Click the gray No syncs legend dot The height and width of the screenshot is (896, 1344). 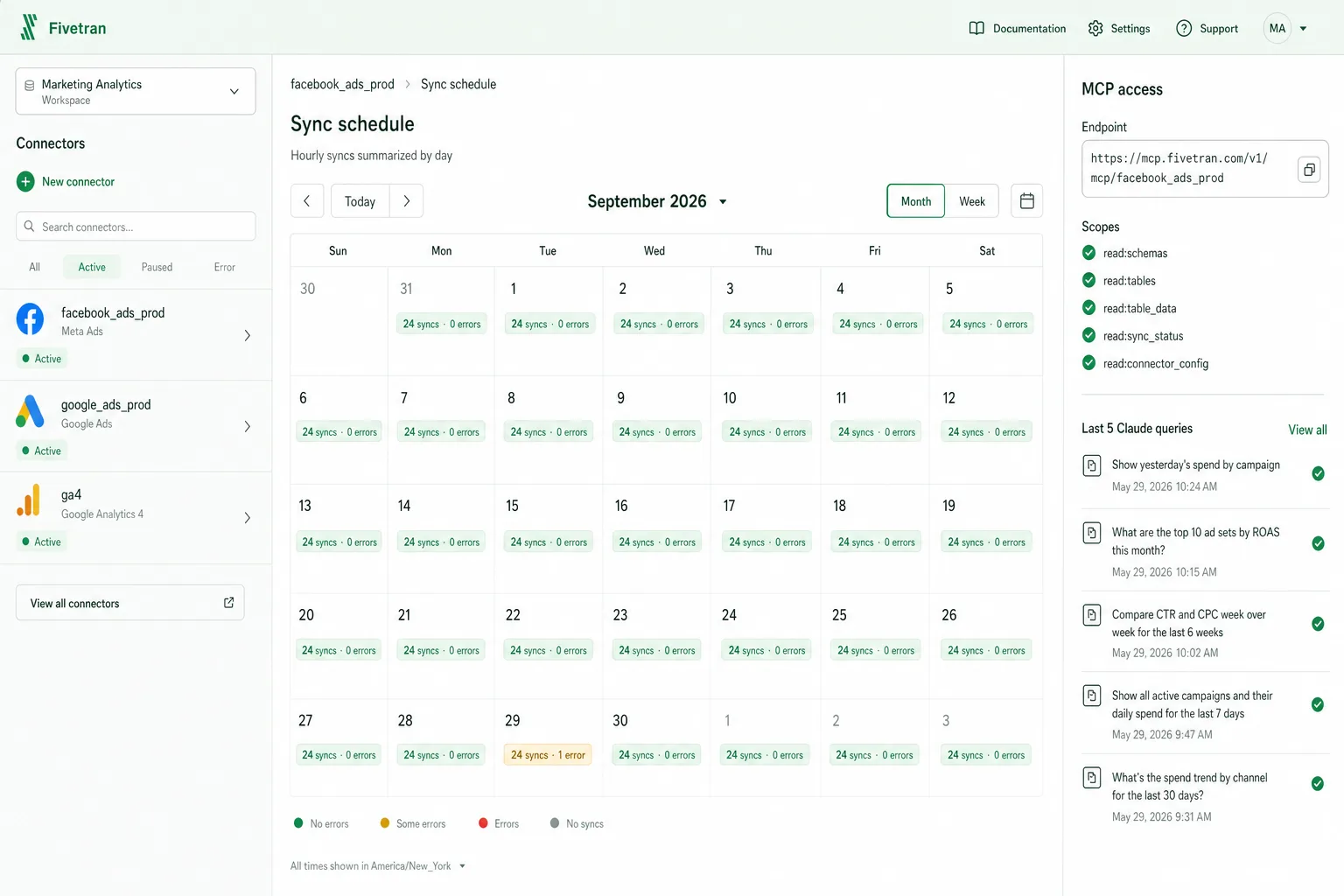[555, 823]
